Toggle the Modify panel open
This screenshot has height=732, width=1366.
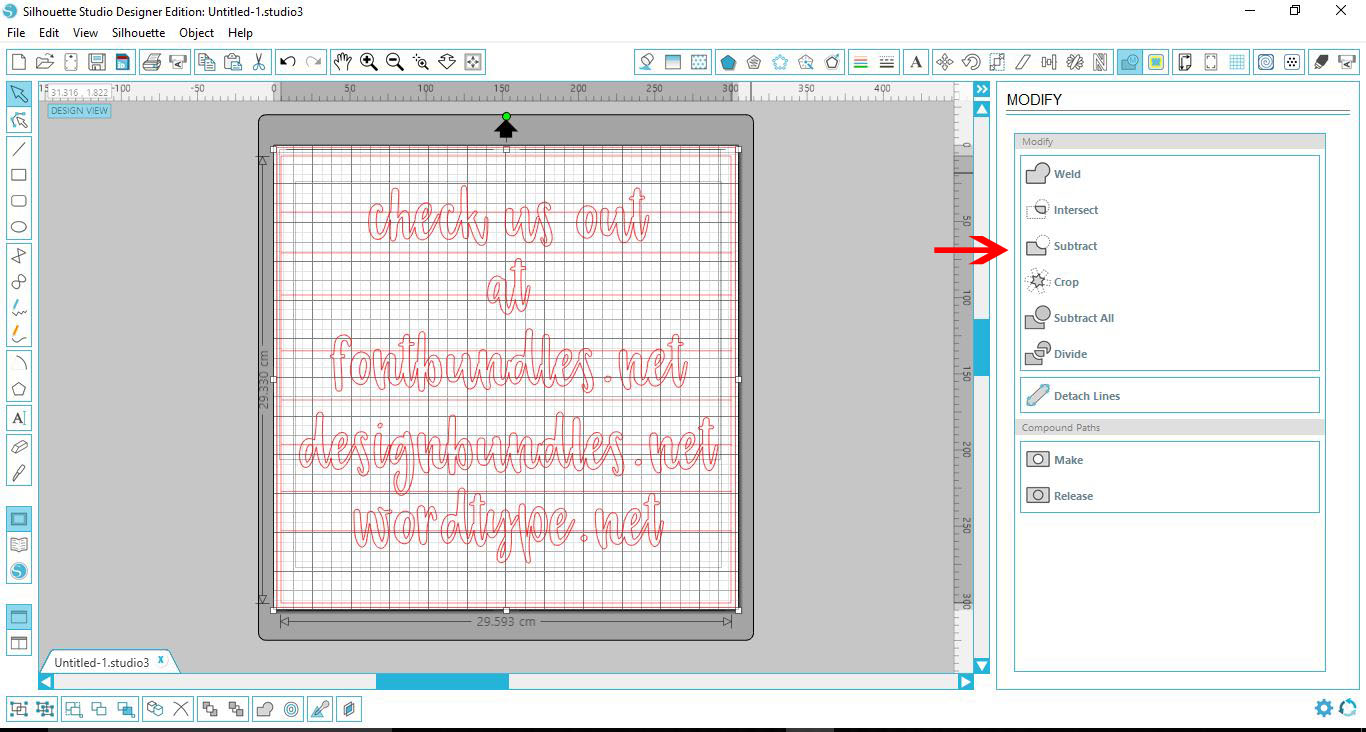tap(1129, 61)
